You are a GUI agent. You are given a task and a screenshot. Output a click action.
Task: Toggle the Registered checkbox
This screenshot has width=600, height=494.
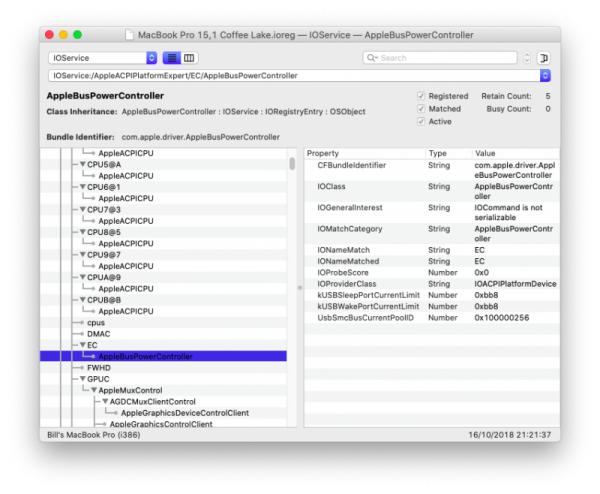[421, 96]
